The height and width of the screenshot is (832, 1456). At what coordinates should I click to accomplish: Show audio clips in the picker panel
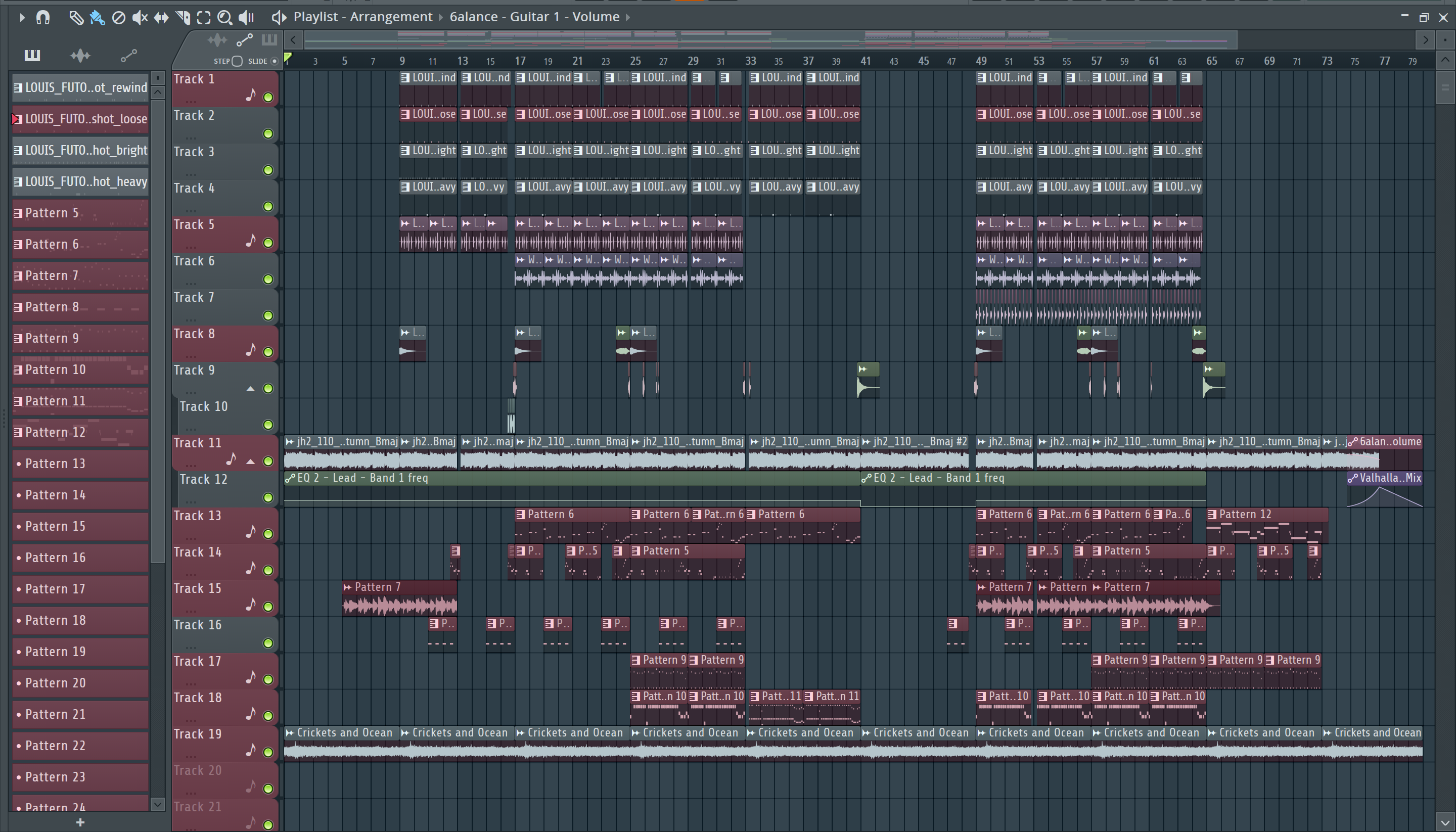point(80,55)
